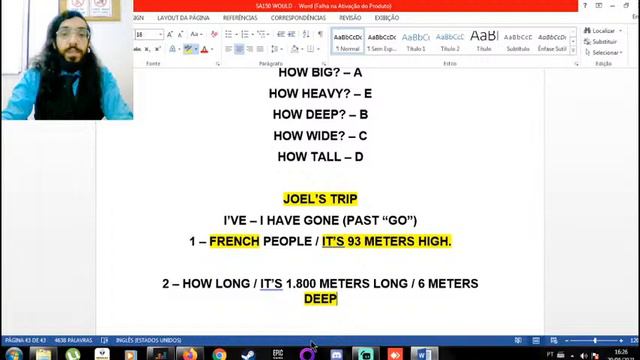Image resolution: width=640 pixels, height=360 pixels.
Task: Center align the paragraph
Action: [x=239, y=49]
